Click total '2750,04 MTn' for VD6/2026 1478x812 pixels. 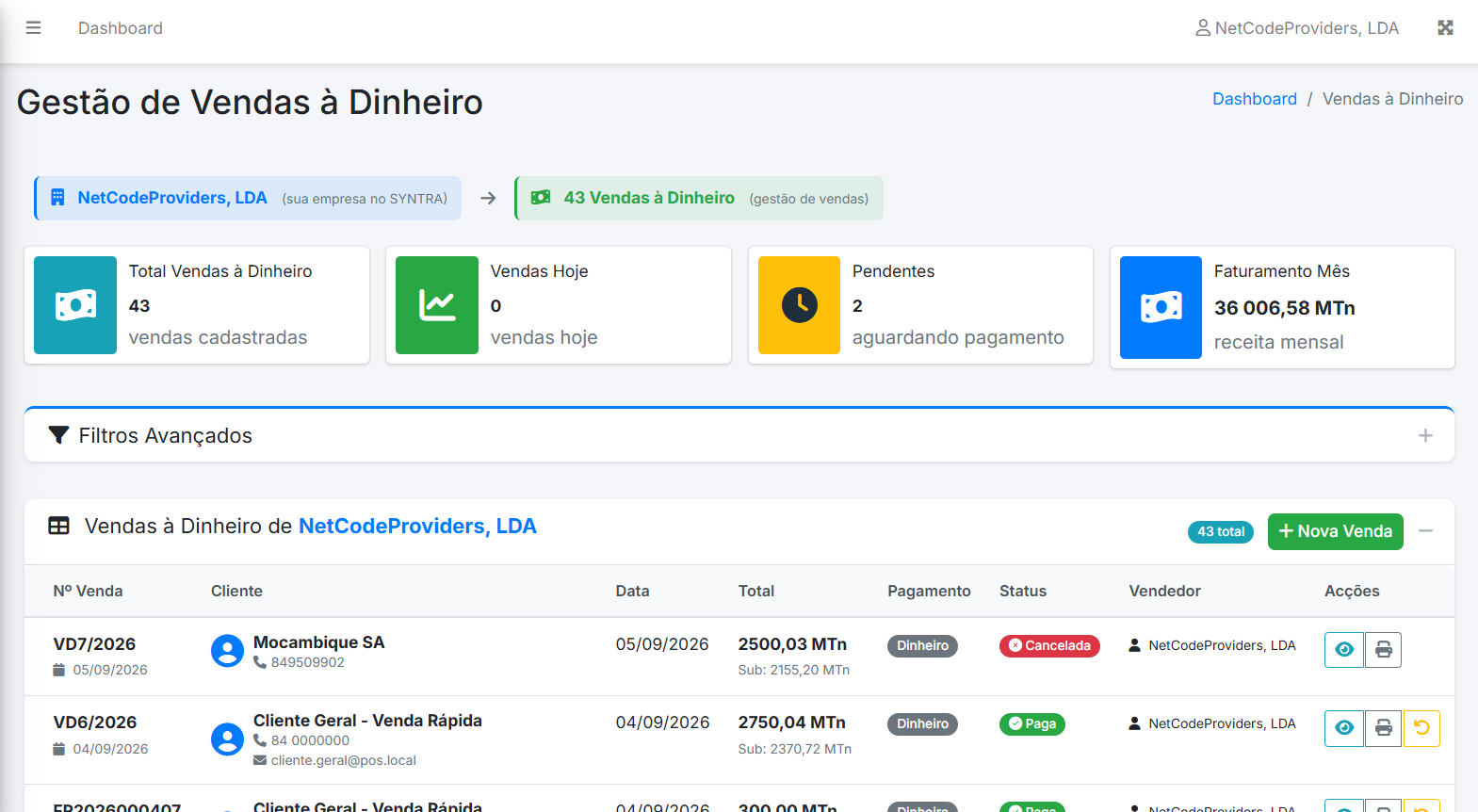(x=791, y=723)
